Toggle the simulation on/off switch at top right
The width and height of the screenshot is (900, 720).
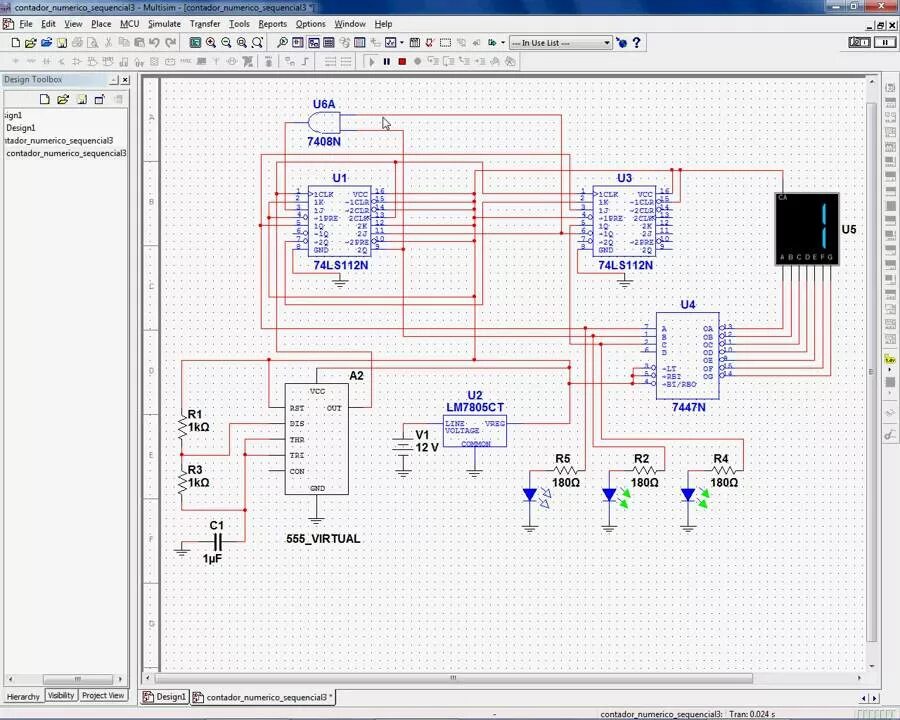pyautogui.click(x=859, y=42)
